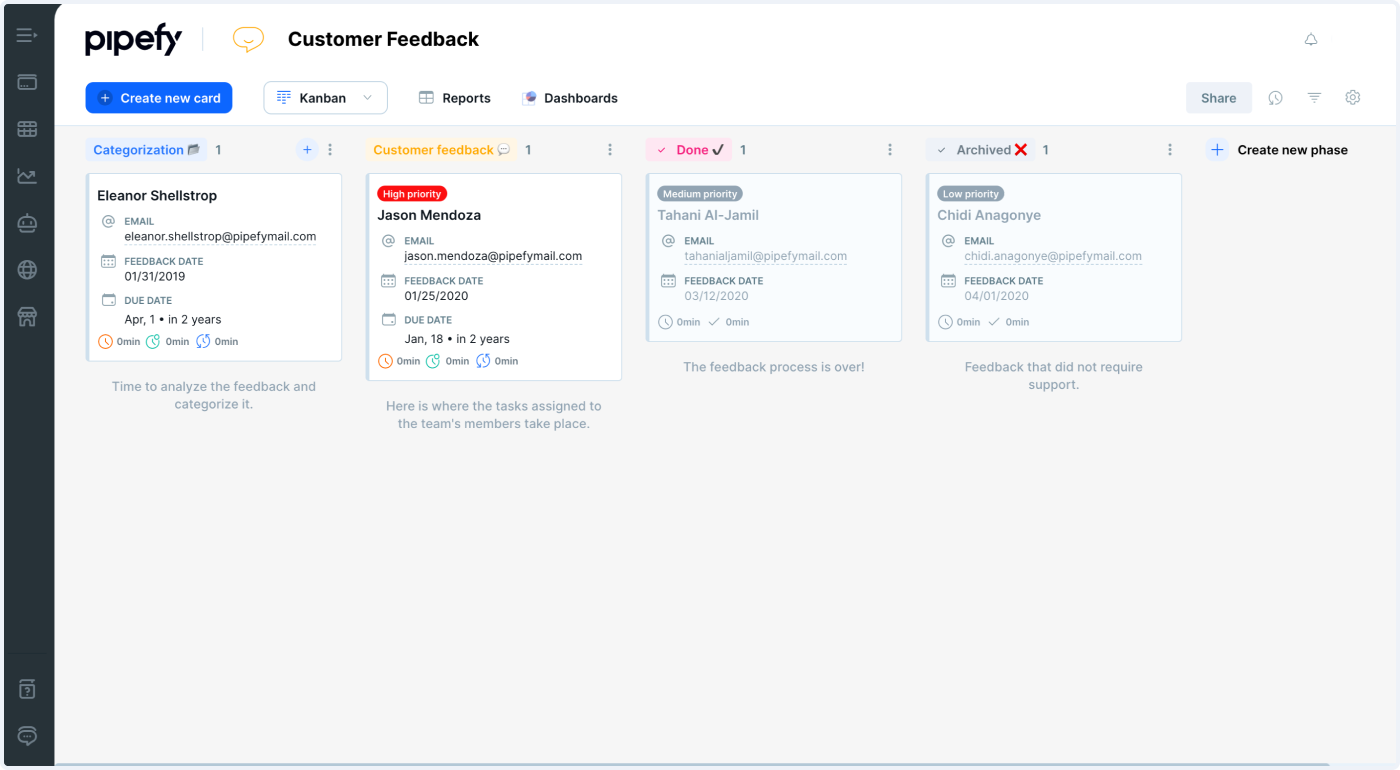Open the automations robot icon in sidebar
Image resolution: width=1400 pixels, height=770 pixels.
[x=27, y=222]
